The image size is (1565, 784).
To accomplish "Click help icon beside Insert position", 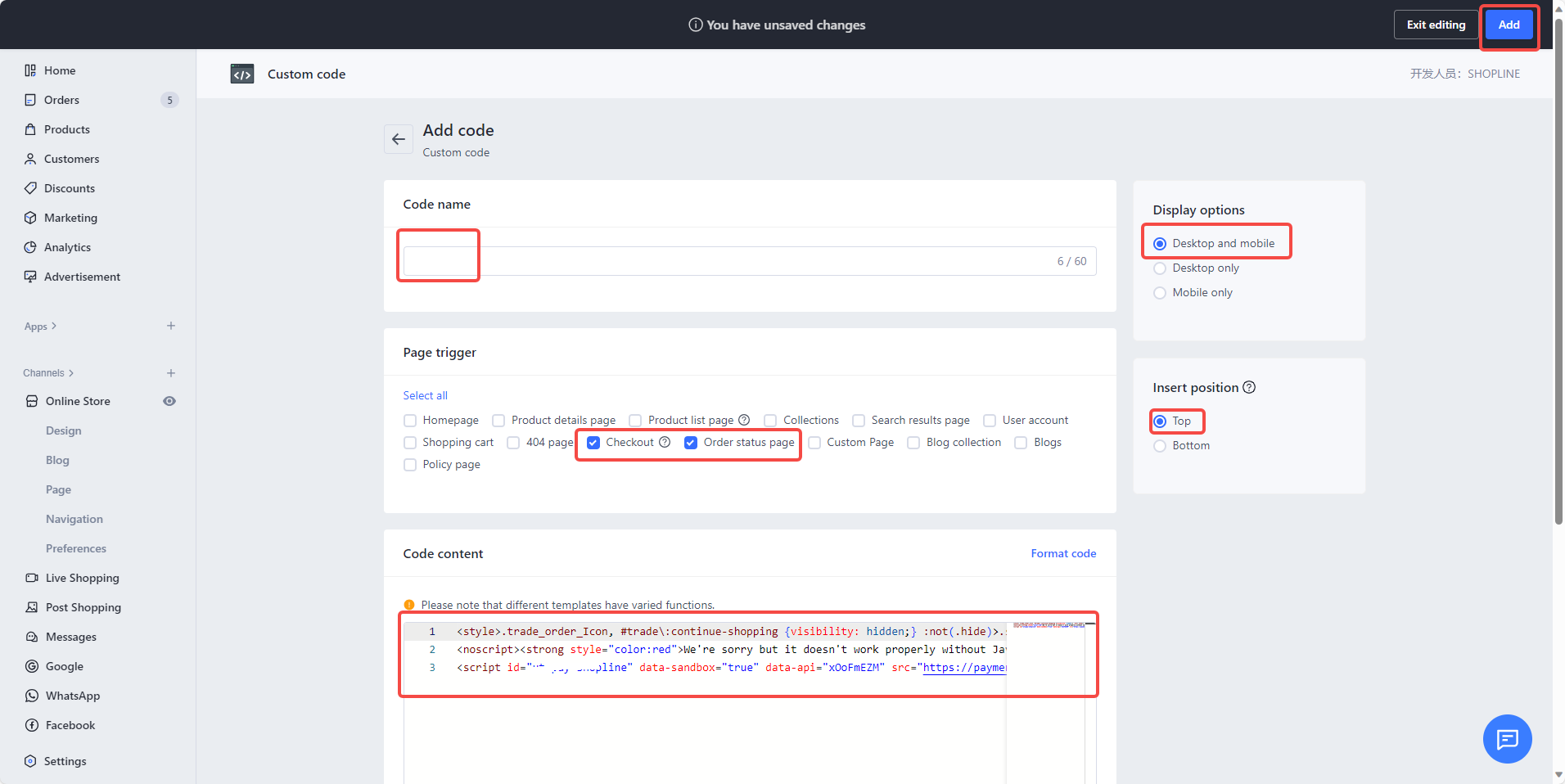I will click(1249, 387).
